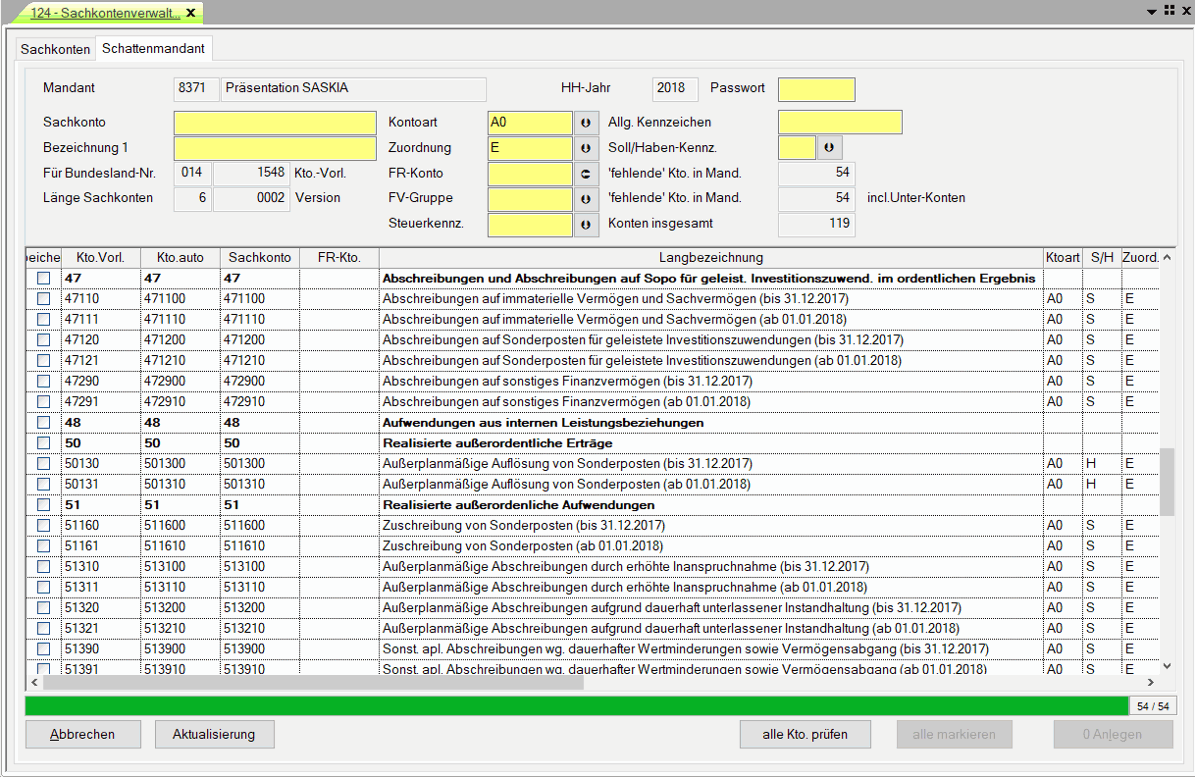This screenshot has width=1195, height=777.
Task: Close the 124 - Sachkontenverwaltung document tab
Action: (191, 13)
